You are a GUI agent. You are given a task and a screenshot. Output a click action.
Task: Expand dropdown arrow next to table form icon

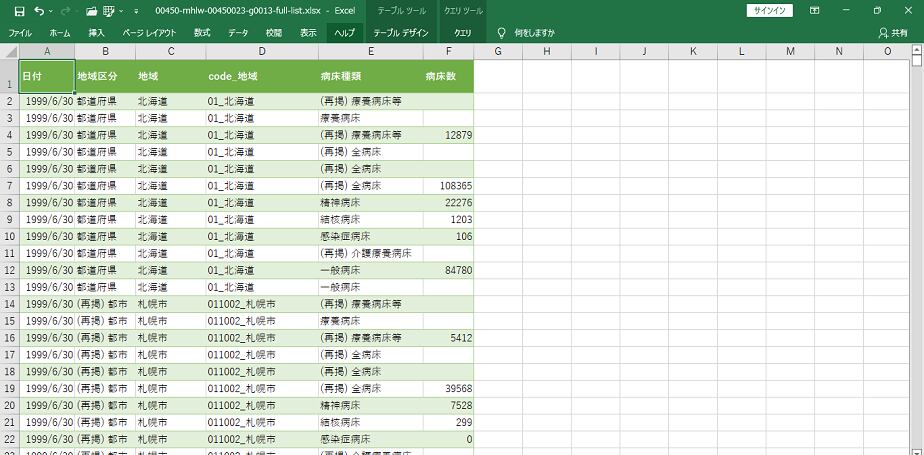pos(121,11)
